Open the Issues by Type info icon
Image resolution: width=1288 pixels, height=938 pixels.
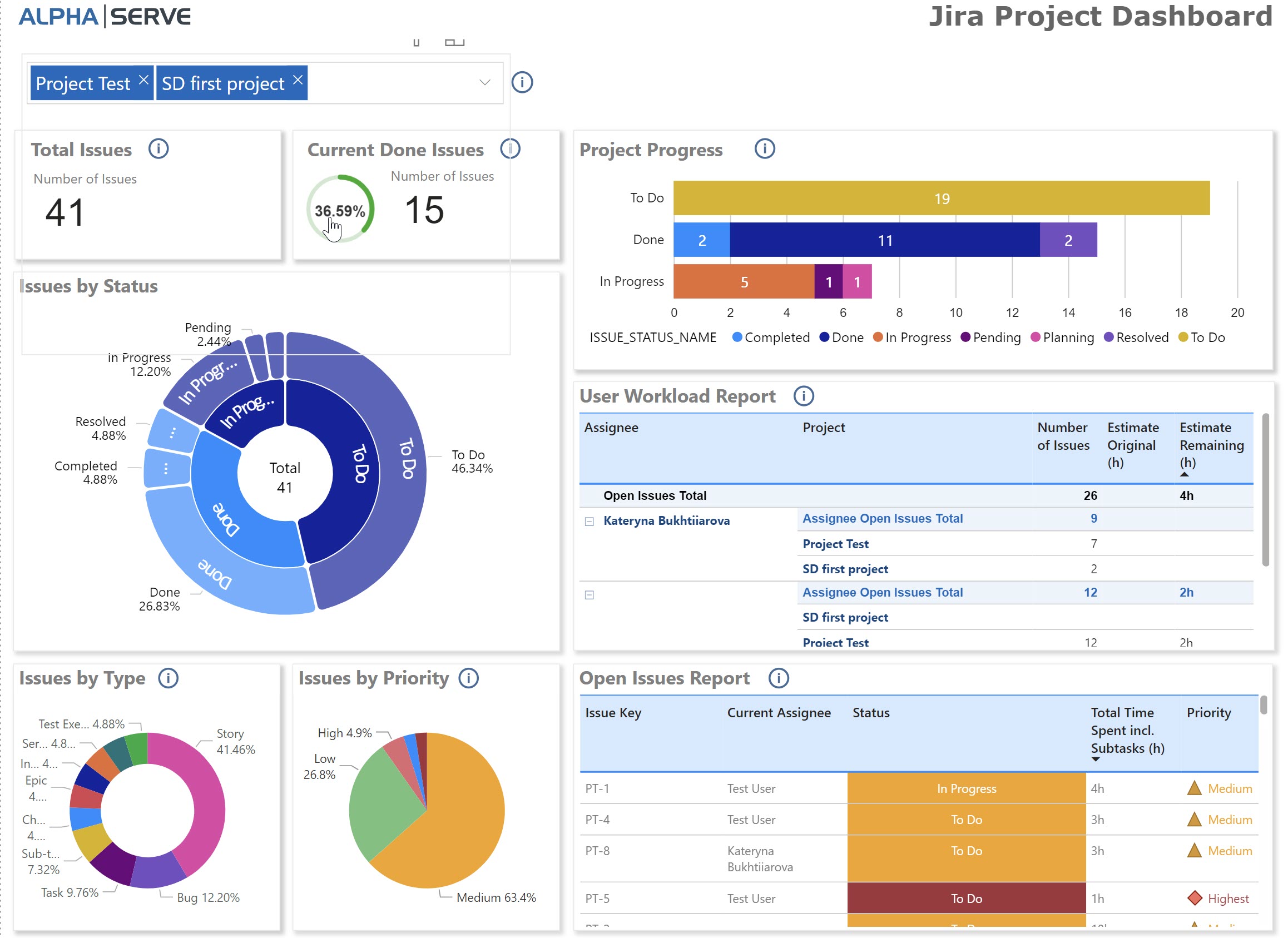point(169,677)
